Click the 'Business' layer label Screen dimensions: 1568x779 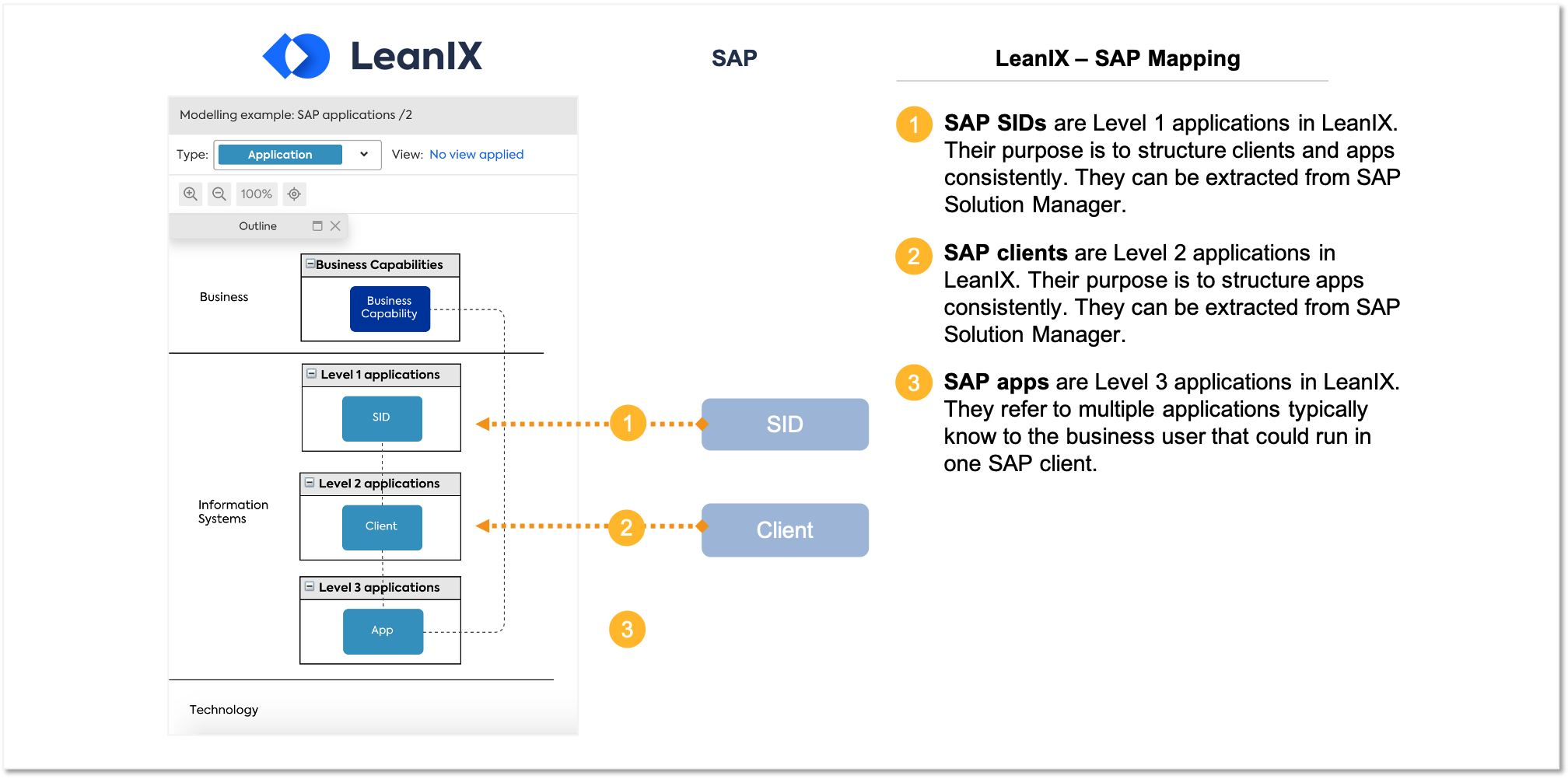coord(224,297)
